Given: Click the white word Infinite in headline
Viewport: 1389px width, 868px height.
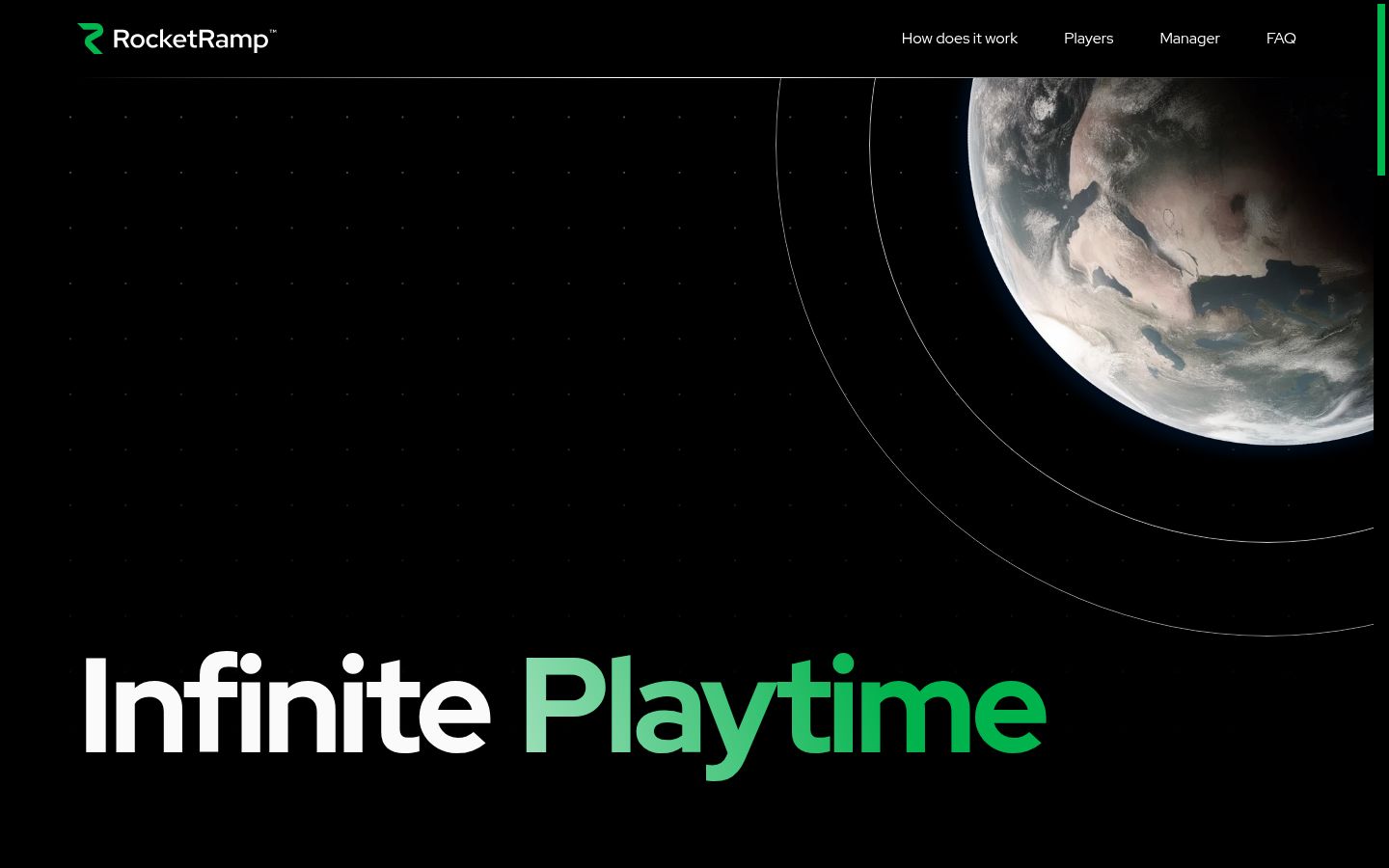Looking at the screenshot, I should (287, 705).
